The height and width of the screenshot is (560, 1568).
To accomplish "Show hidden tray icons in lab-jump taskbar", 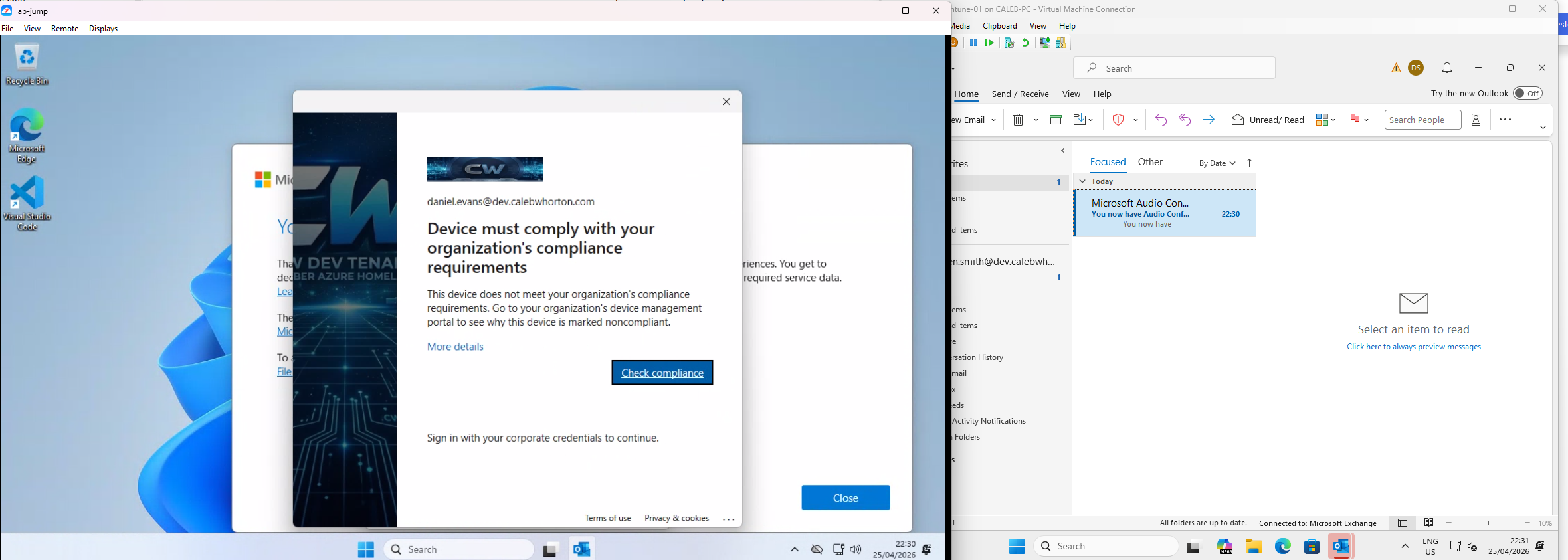I will click(x=795, y=549).
